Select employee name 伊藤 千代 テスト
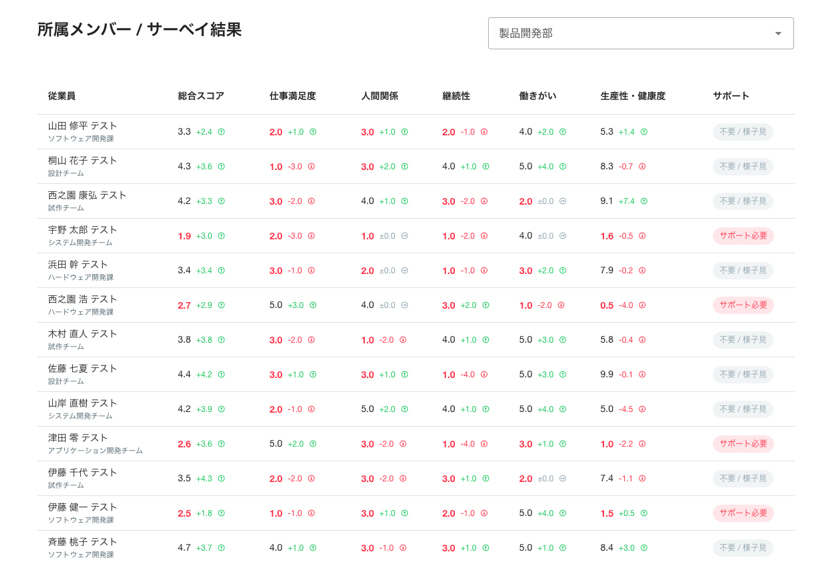 [x=83, y=472]
